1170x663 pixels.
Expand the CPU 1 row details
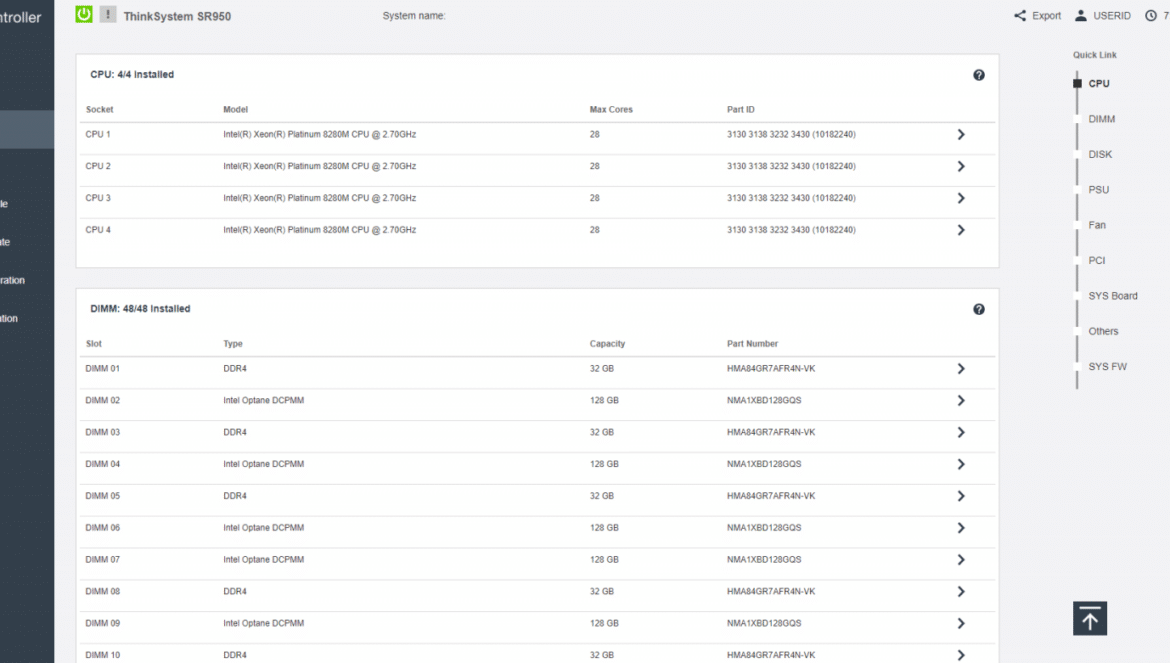click(961, 135)
